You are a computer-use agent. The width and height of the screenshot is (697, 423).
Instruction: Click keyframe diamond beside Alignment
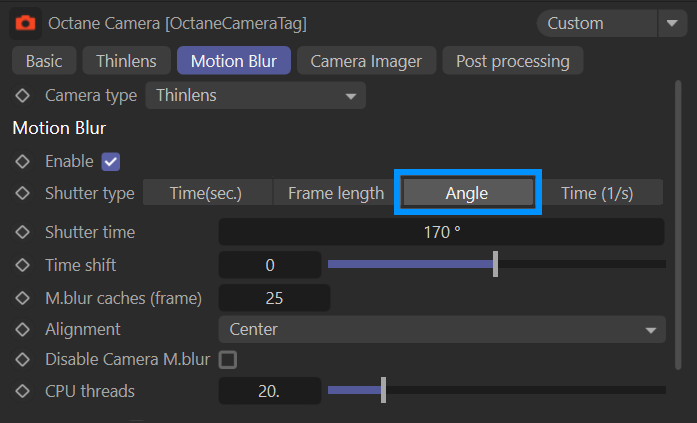point(23,329)
